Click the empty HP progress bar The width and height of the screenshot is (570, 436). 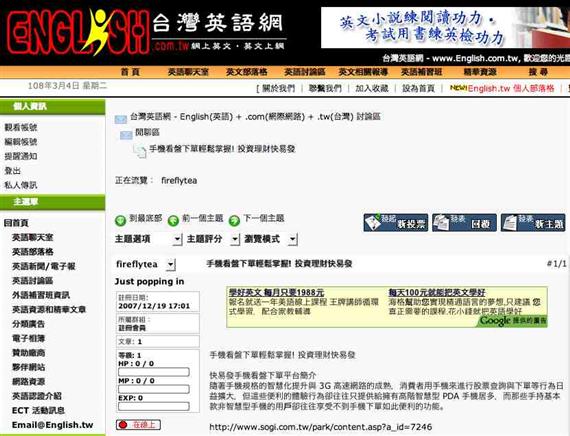pyautogui.click(x=154, y=372)
